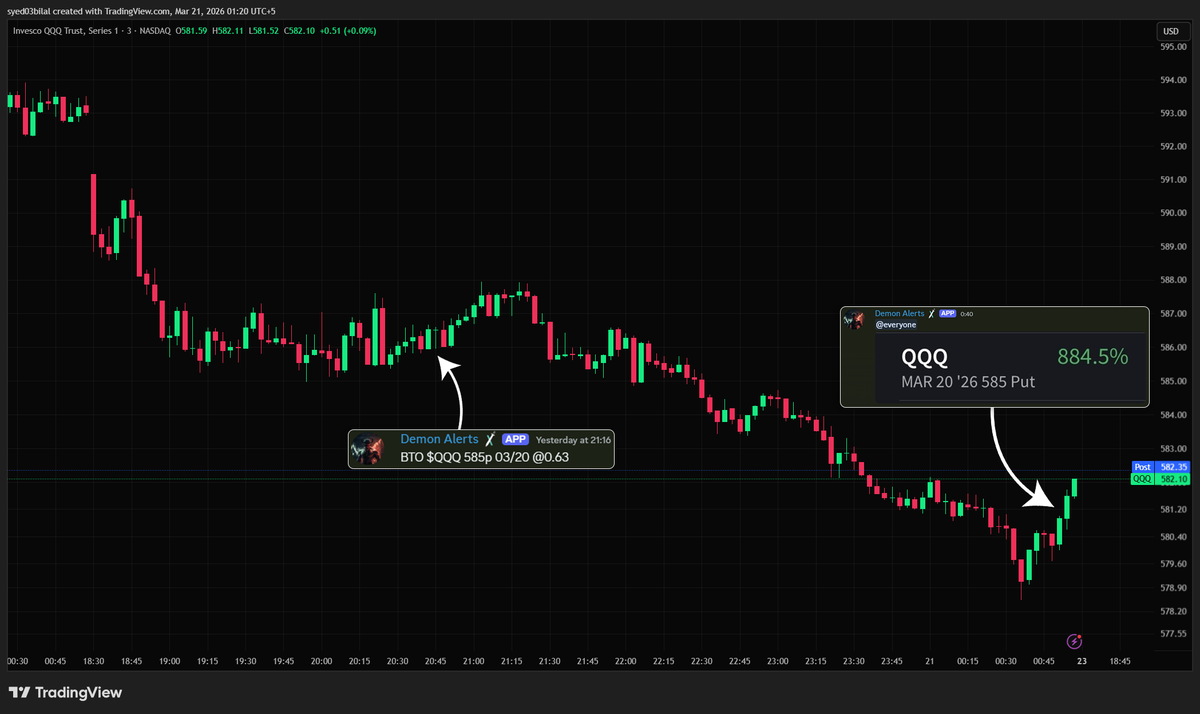This screenshot has height=714, width=1200.
Task: Click the @everyone mention
Action: [x=895, y=325]
